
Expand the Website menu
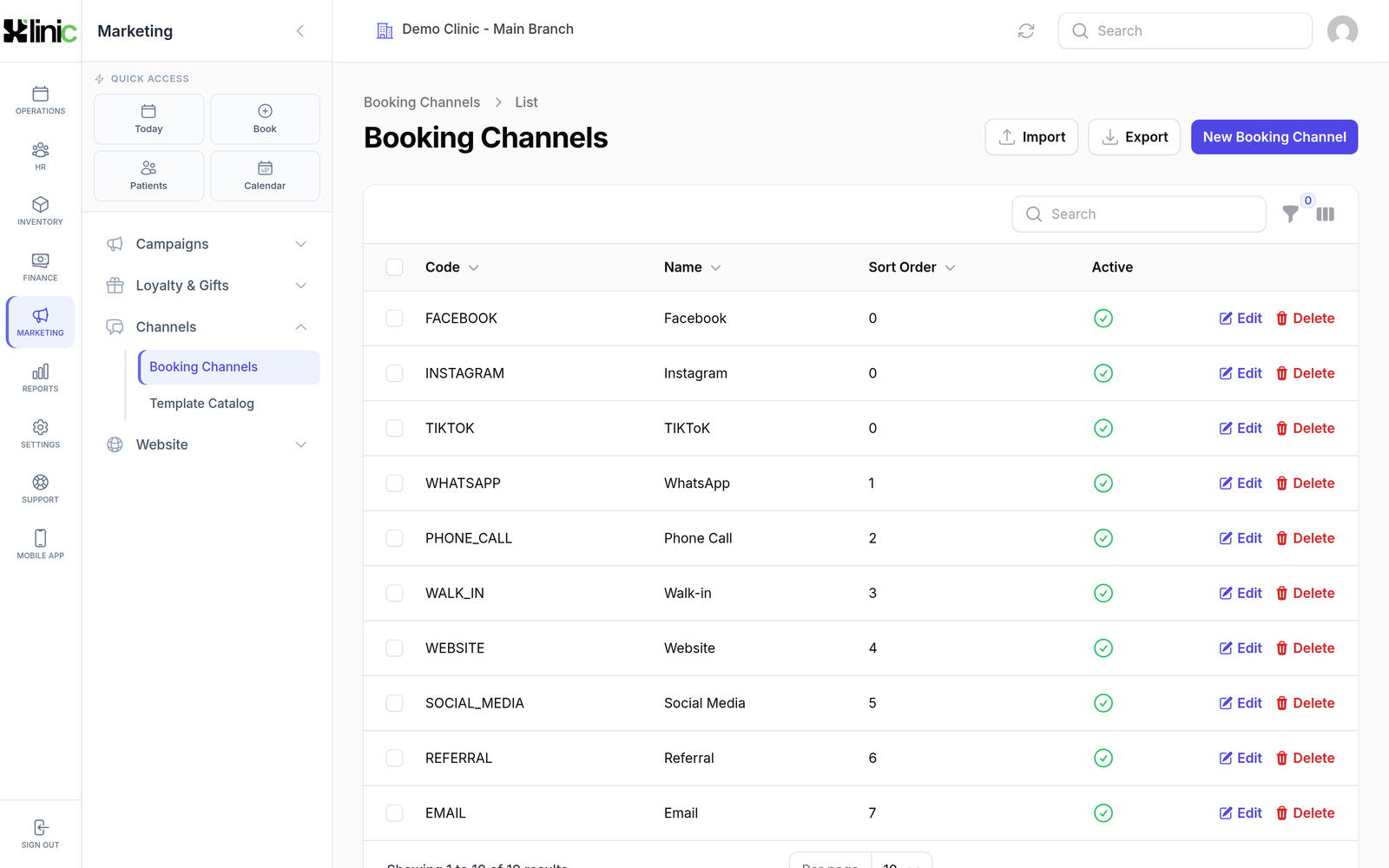[x=207, y=444]
